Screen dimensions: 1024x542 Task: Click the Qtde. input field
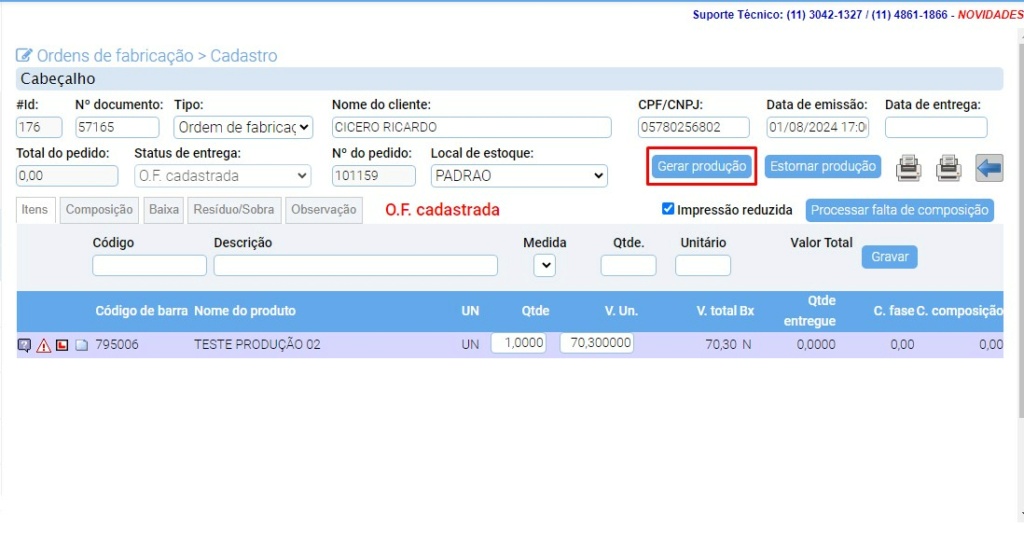coord(628,266)
